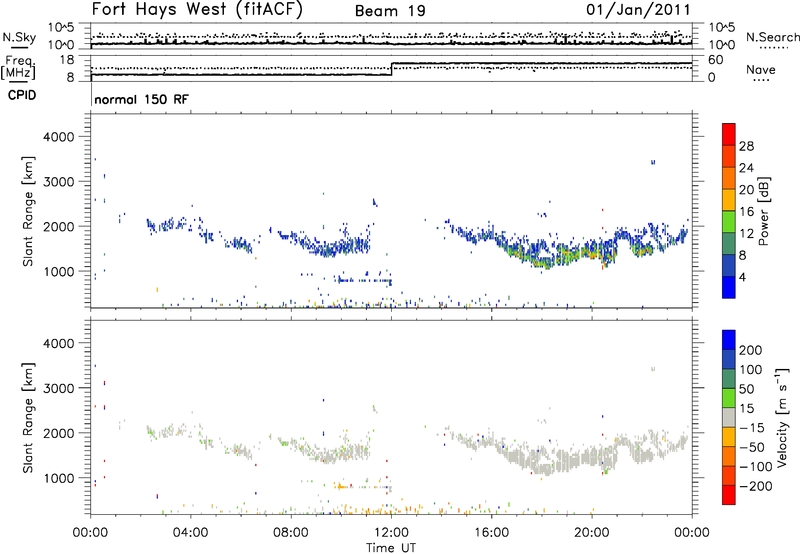
Task: Click the '4000' label on power panel axis
Action: click(x=59, y=137)
